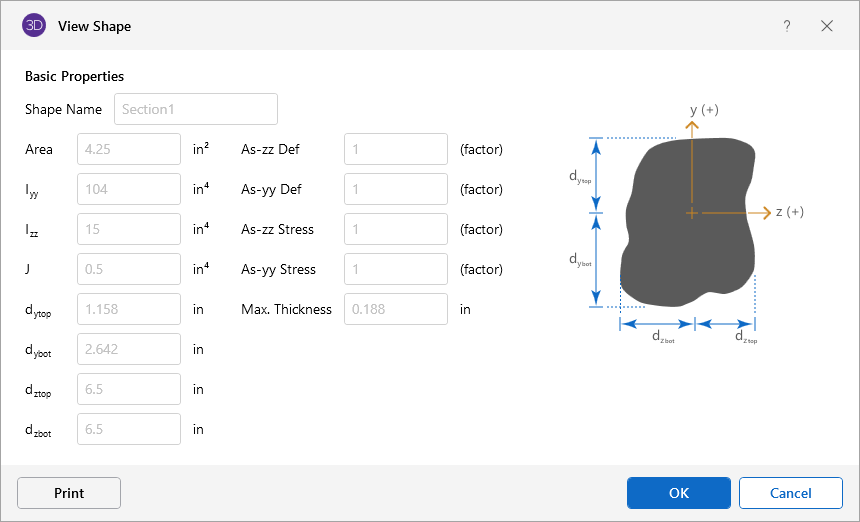Click the As-zz Stress factor field

[x=395, y=229]
